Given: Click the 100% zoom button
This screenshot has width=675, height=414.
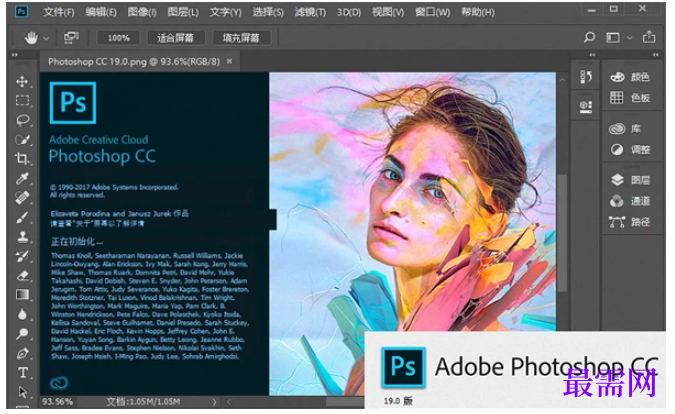Looking at the screenshot, I should coord(118,38).
